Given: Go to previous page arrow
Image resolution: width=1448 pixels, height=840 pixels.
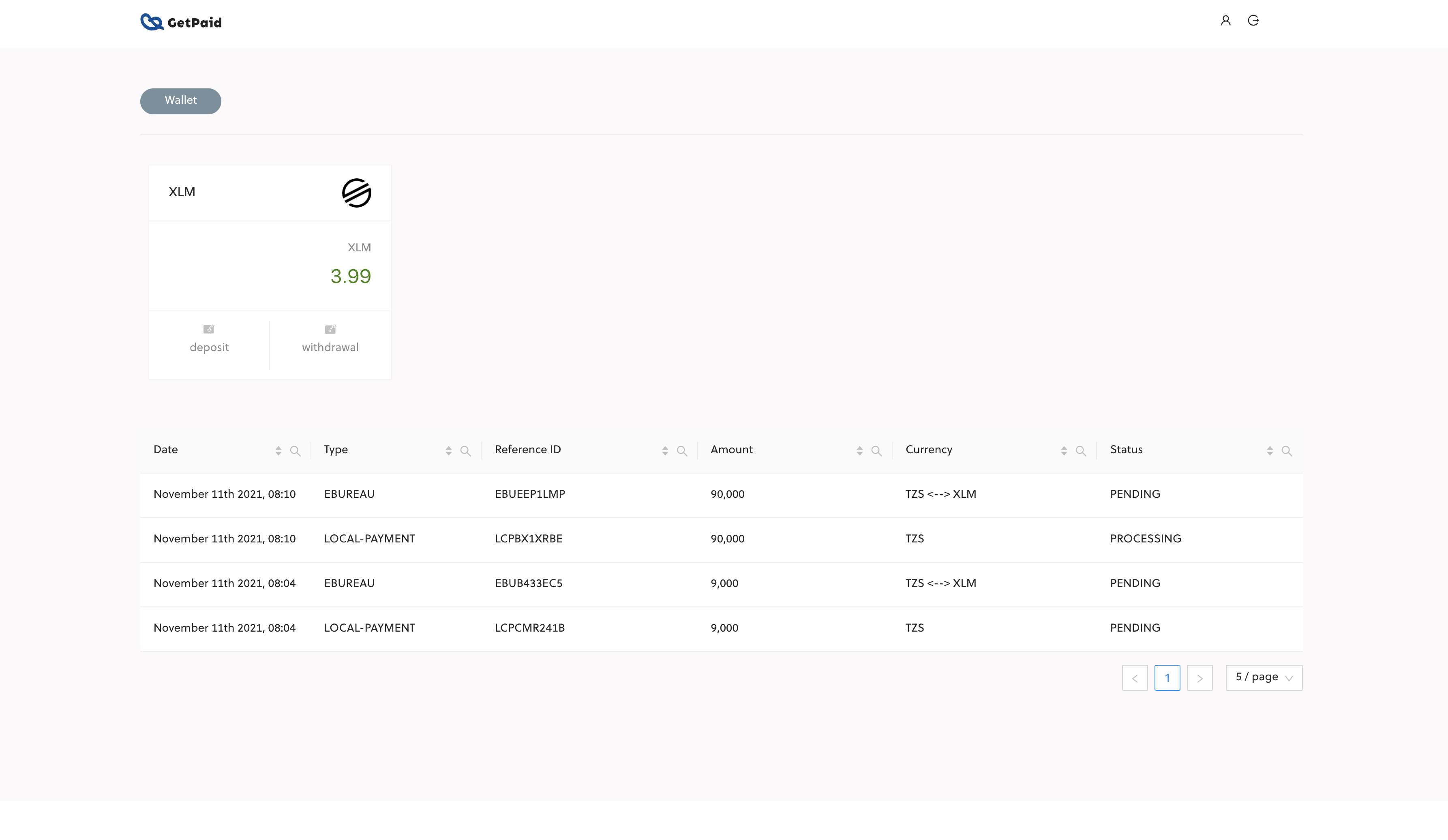Looking at the screenshot, I should point(1134,678).
